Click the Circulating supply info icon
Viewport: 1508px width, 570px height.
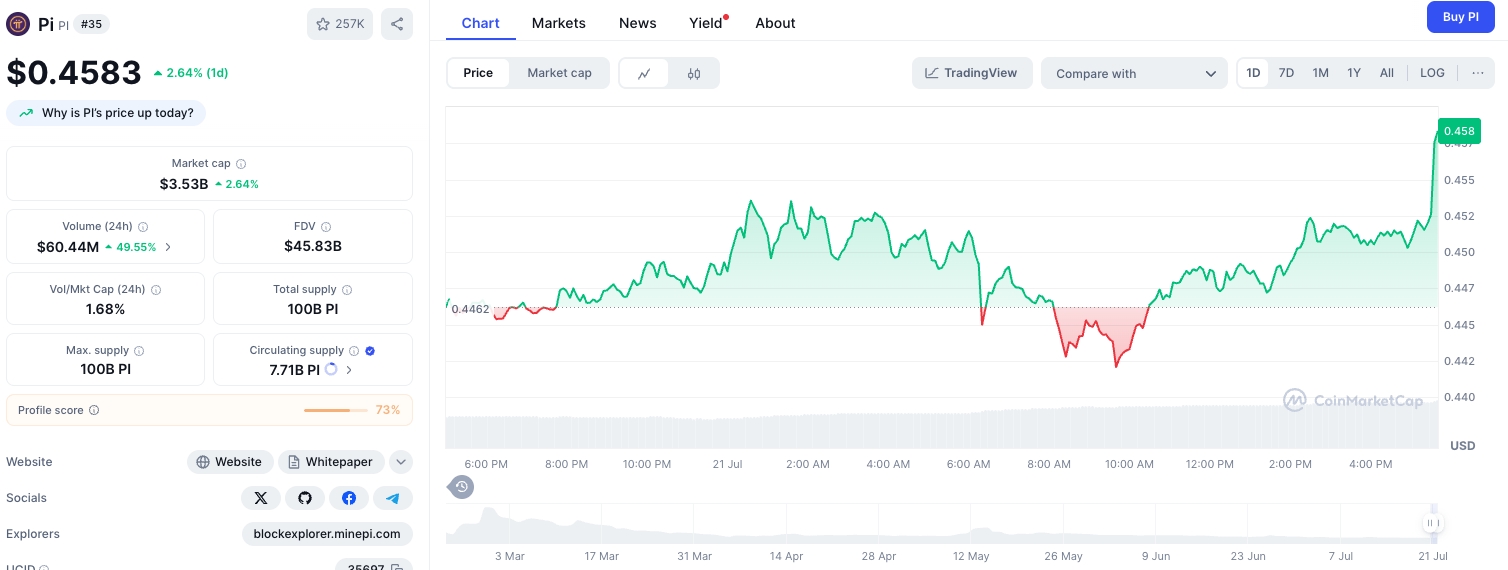tap(354, 351)
